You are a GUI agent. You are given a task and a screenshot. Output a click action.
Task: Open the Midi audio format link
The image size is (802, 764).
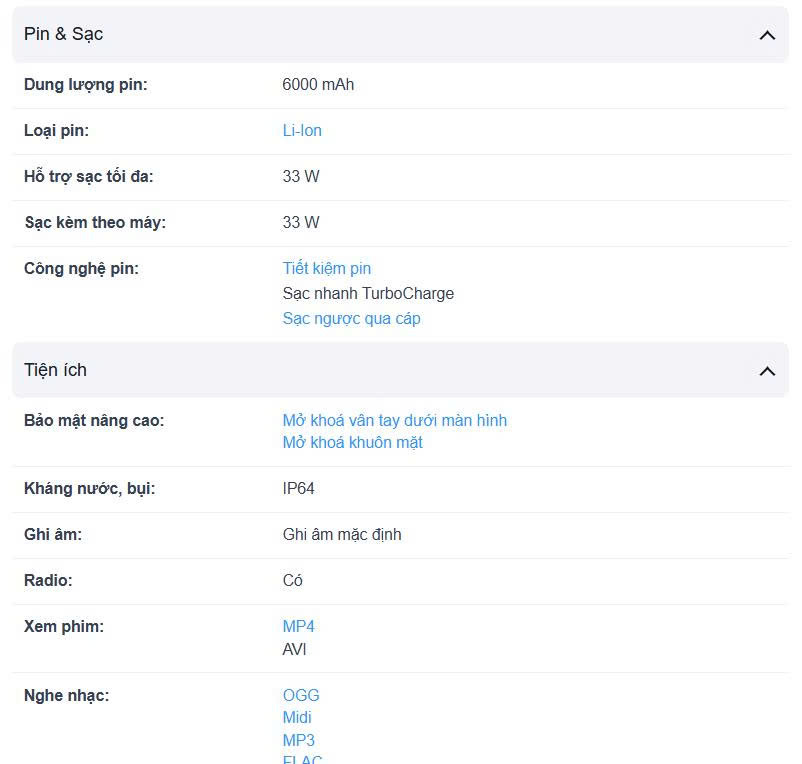(297, 717)
